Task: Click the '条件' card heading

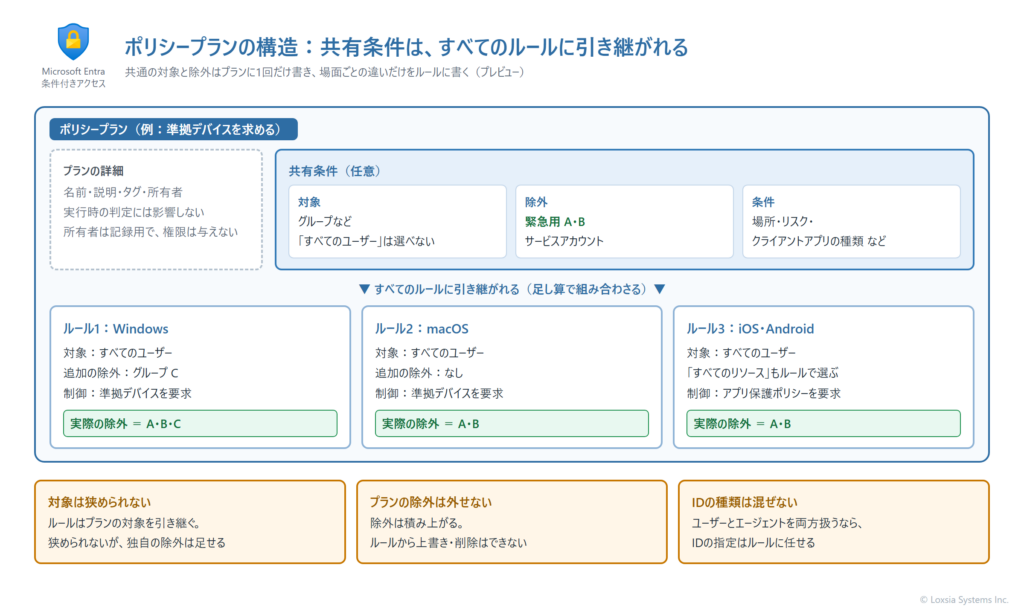Action: point(763,202)
